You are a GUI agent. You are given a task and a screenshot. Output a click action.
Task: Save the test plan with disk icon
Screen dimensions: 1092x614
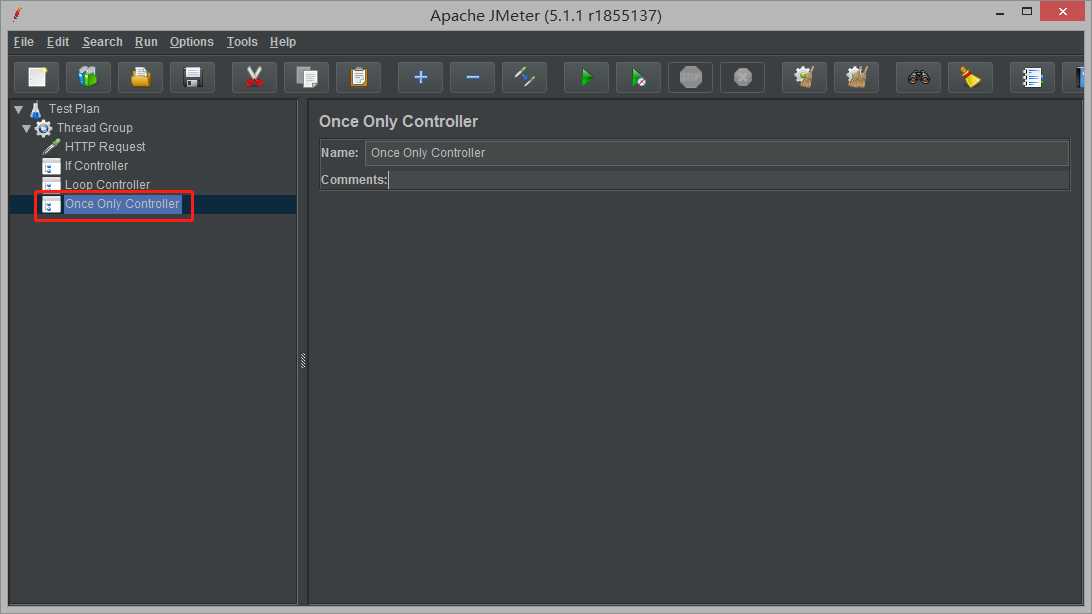pyautogui.click(x=192, y=77)
